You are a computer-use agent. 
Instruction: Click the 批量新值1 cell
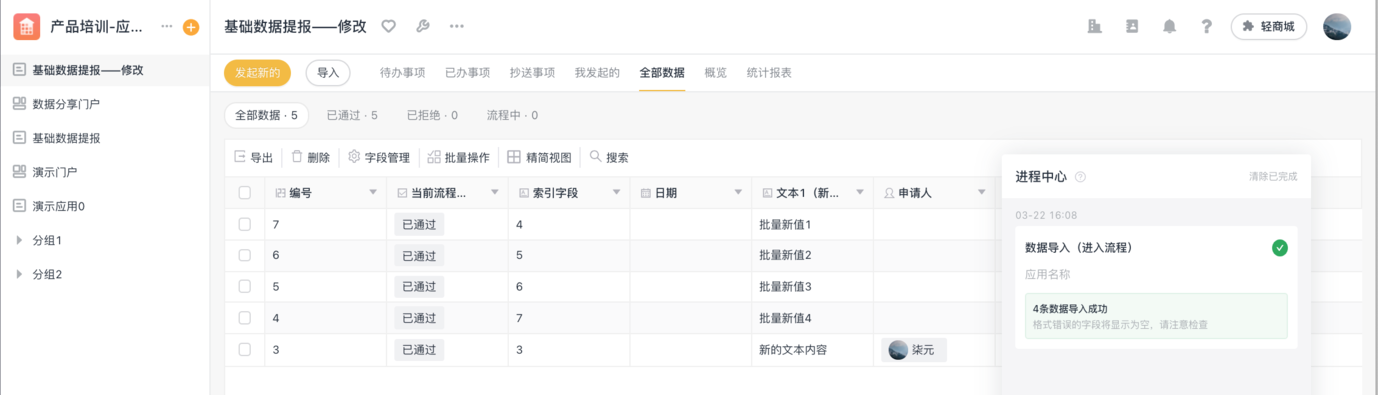[812, 224]
